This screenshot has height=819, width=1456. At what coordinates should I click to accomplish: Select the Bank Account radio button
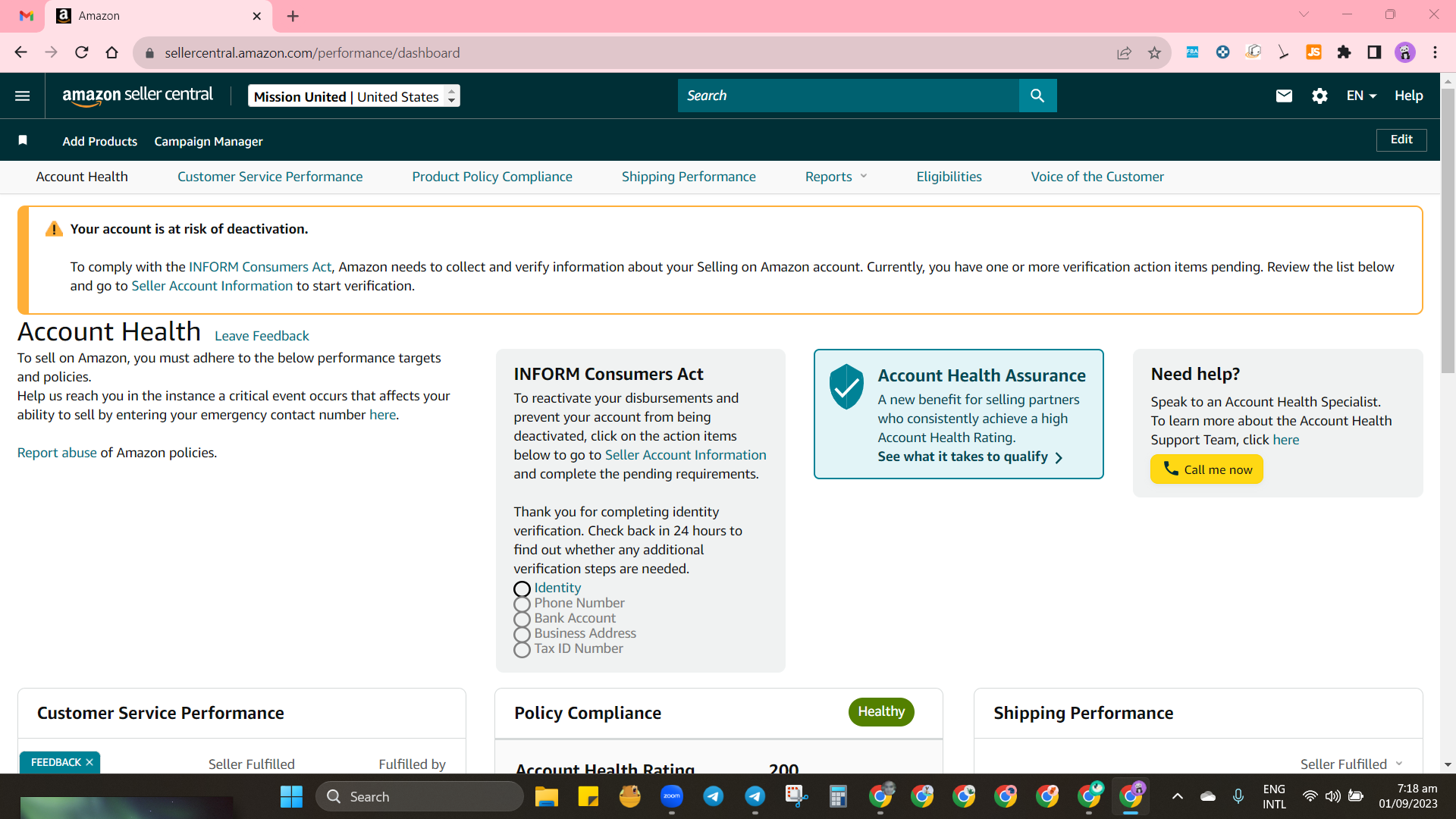522,619
